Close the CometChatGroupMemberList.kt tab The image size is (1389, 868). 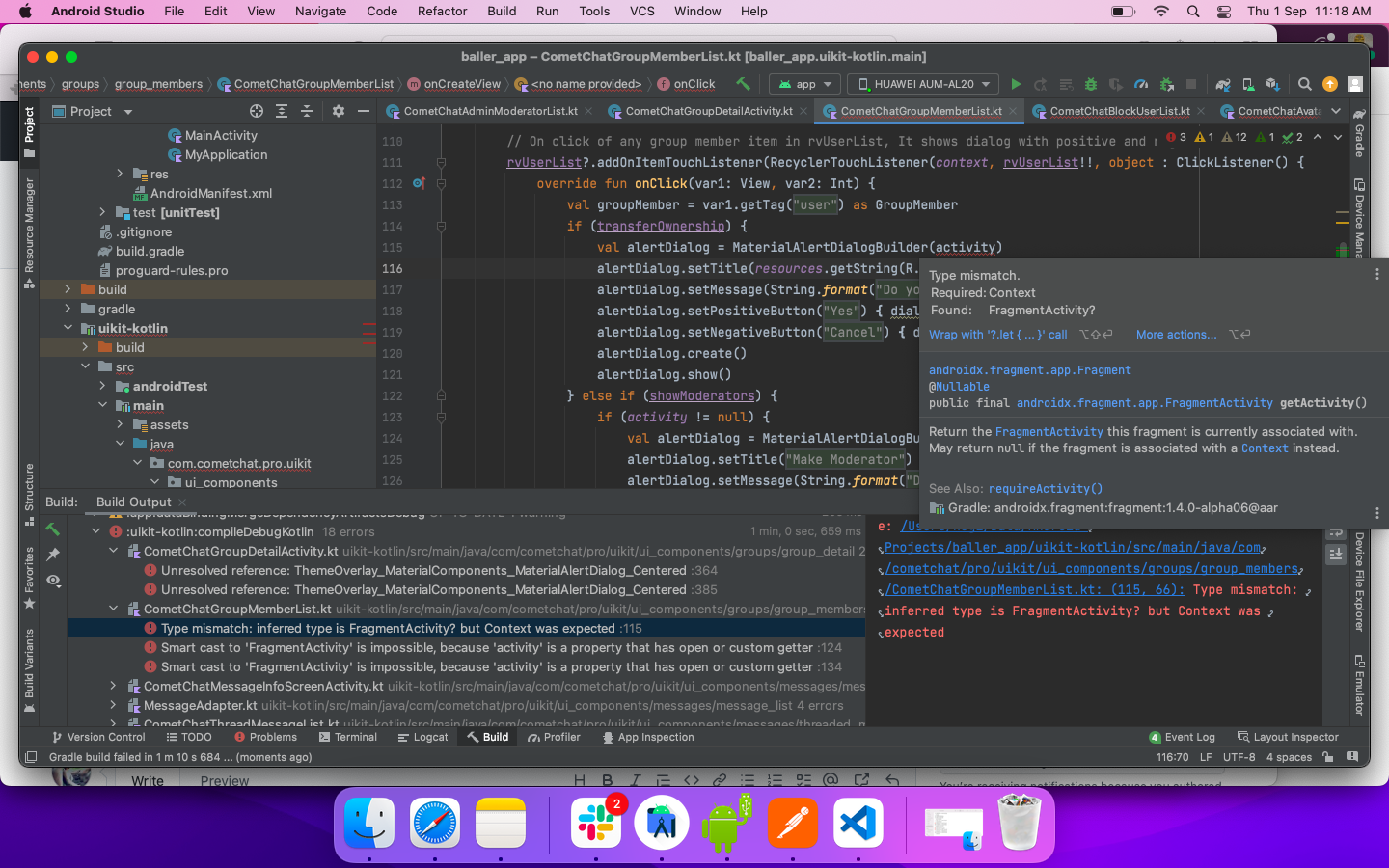coord(1013,111)
